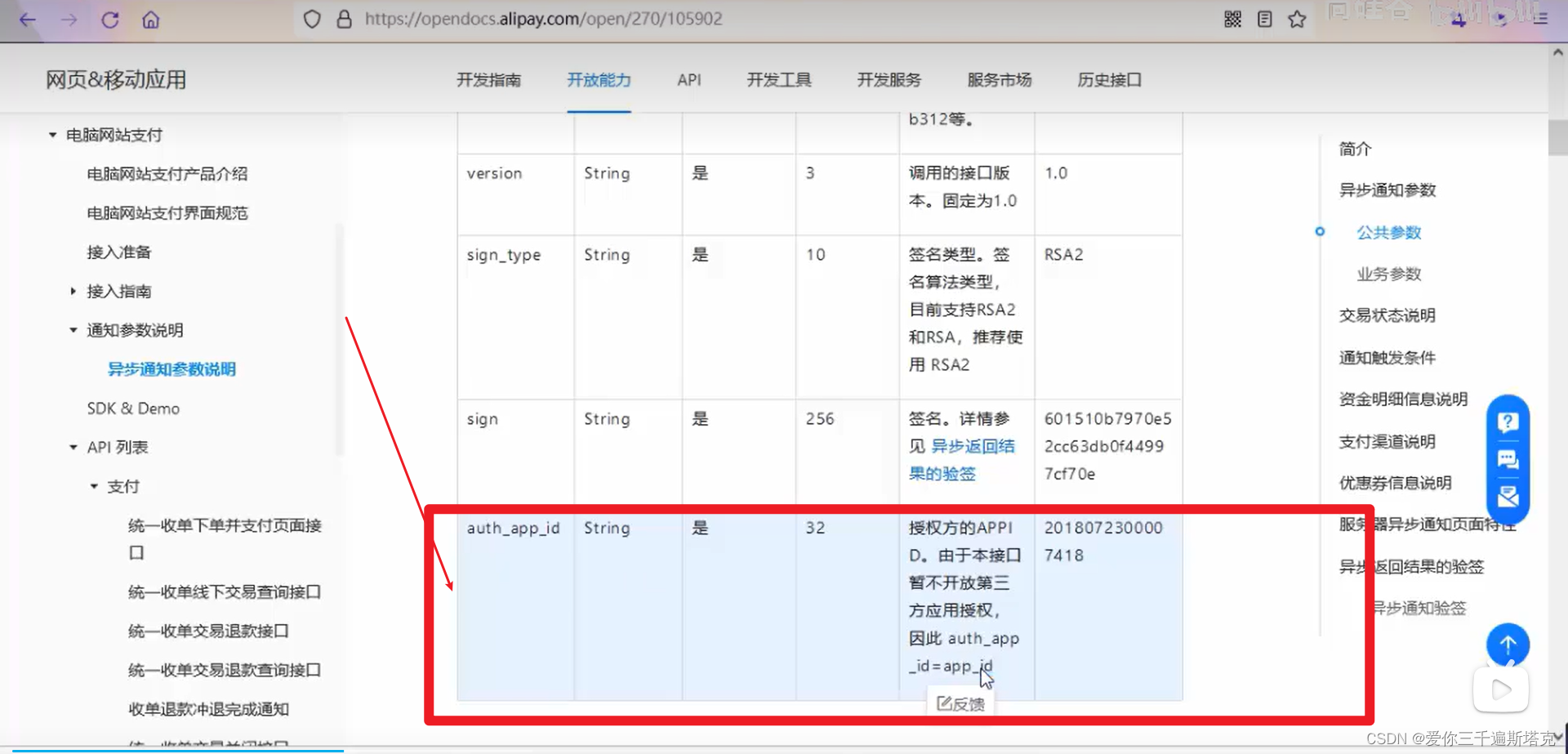Open the API tab

(x=689, y=80)
